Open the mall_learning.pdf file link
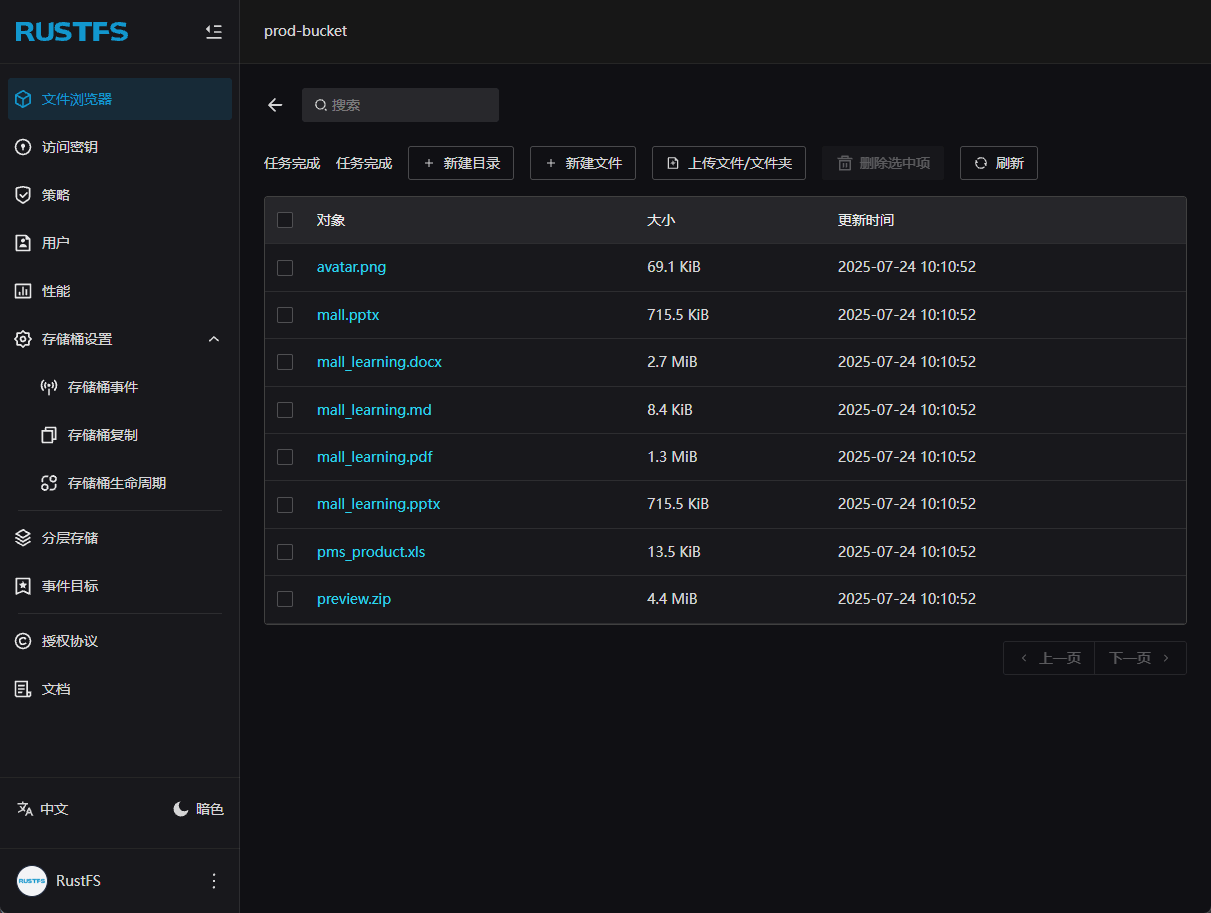The height and width of the screenshot is (913, 1211). (x=374, y=457)
